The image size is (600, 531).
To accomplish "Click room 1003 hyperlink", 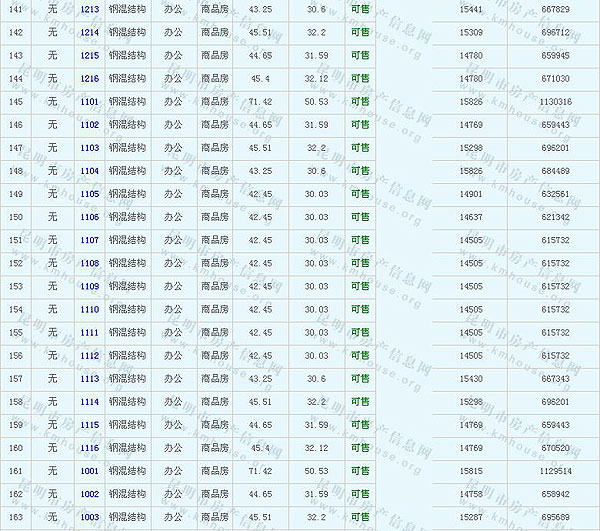I will tap(89, 517).
